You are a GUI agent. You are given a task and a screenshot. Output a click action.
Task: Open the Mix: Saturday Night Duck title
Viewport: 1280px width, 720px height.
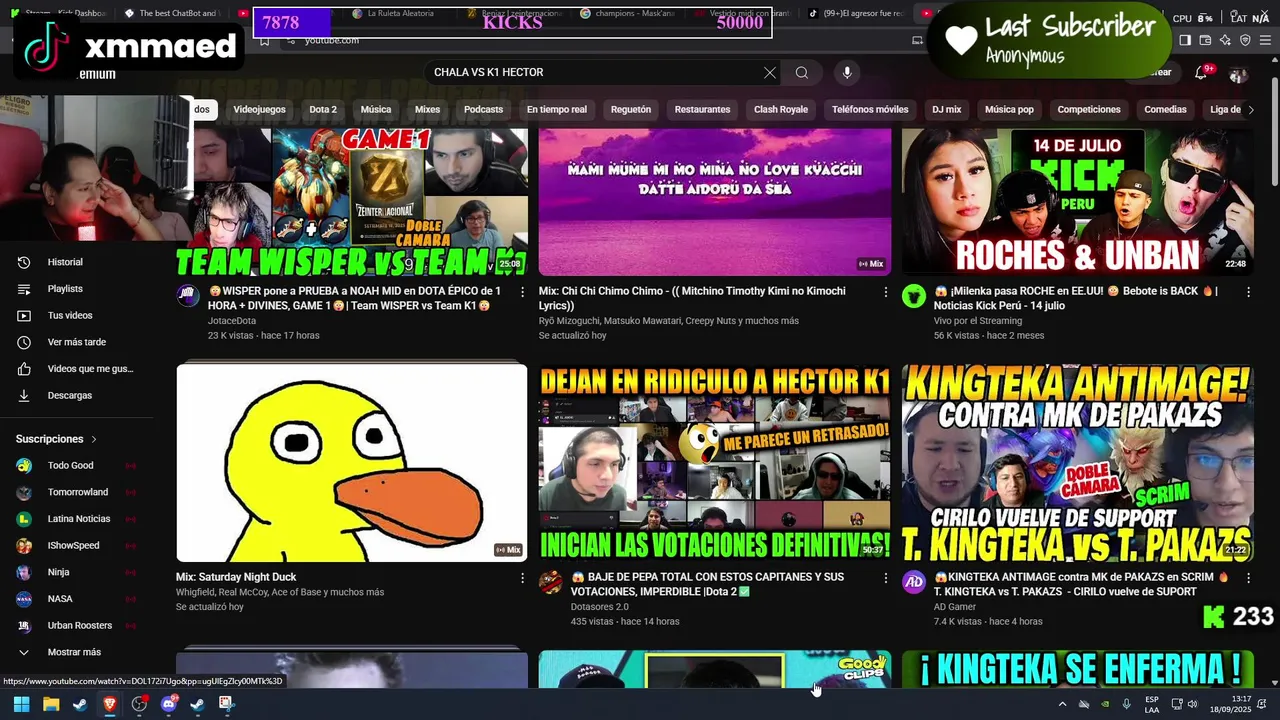click(x=236, y=577)
